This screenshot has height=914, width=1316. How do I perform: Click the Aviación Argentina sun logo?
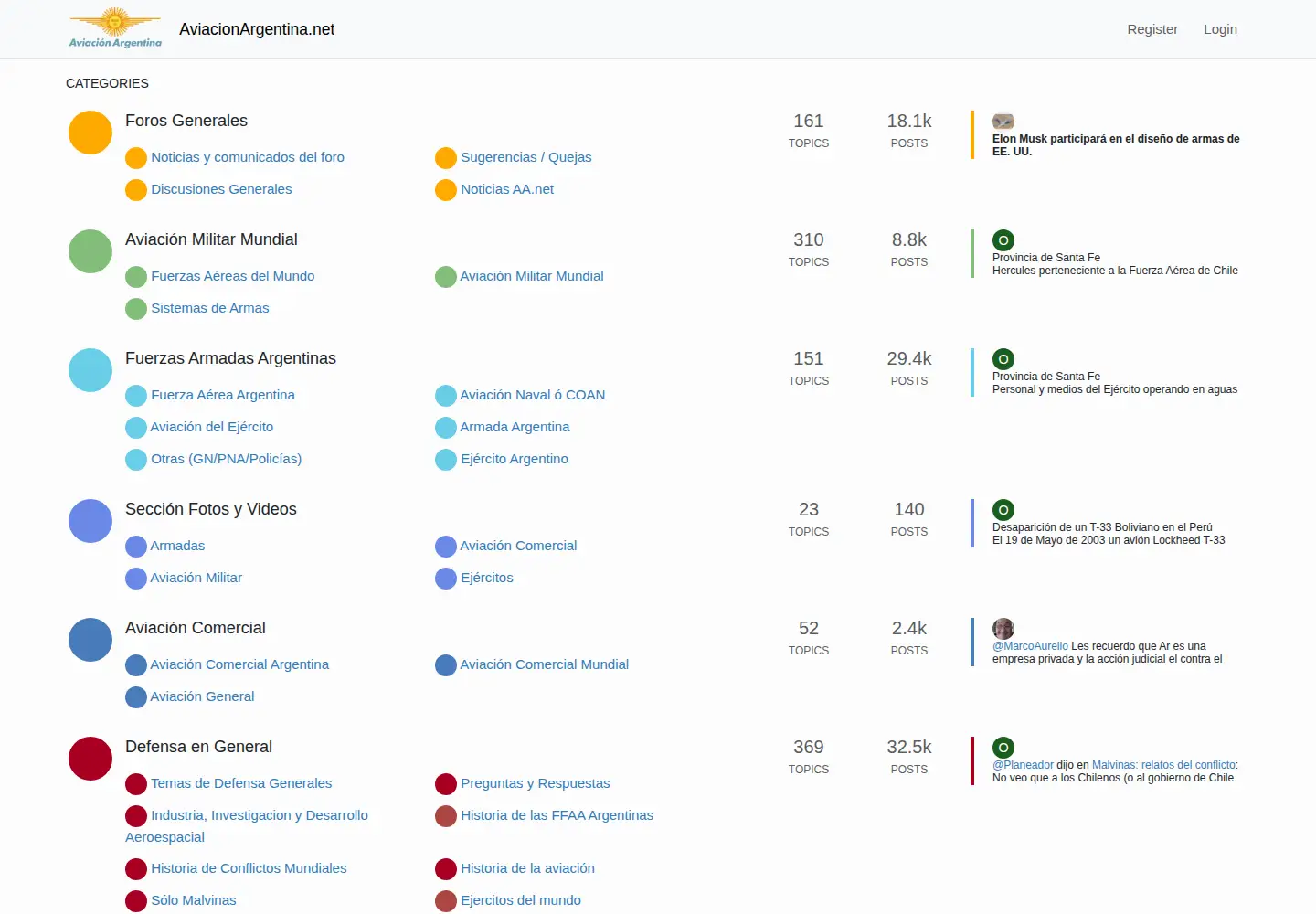(115, 28)
